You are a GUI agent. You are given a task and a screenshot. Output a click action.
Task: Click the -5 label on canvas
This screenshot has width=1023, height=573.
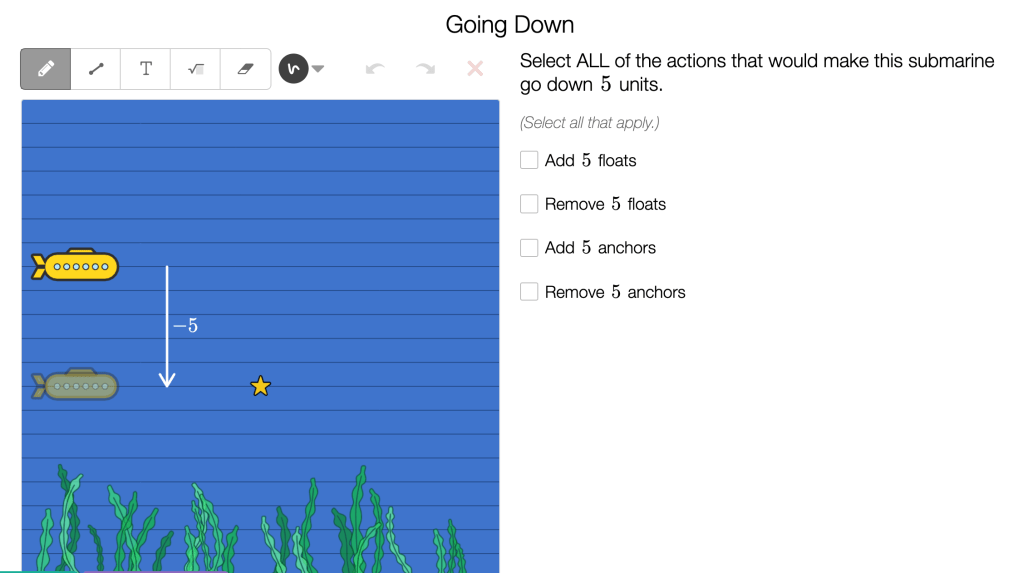(x=185, y=326)
